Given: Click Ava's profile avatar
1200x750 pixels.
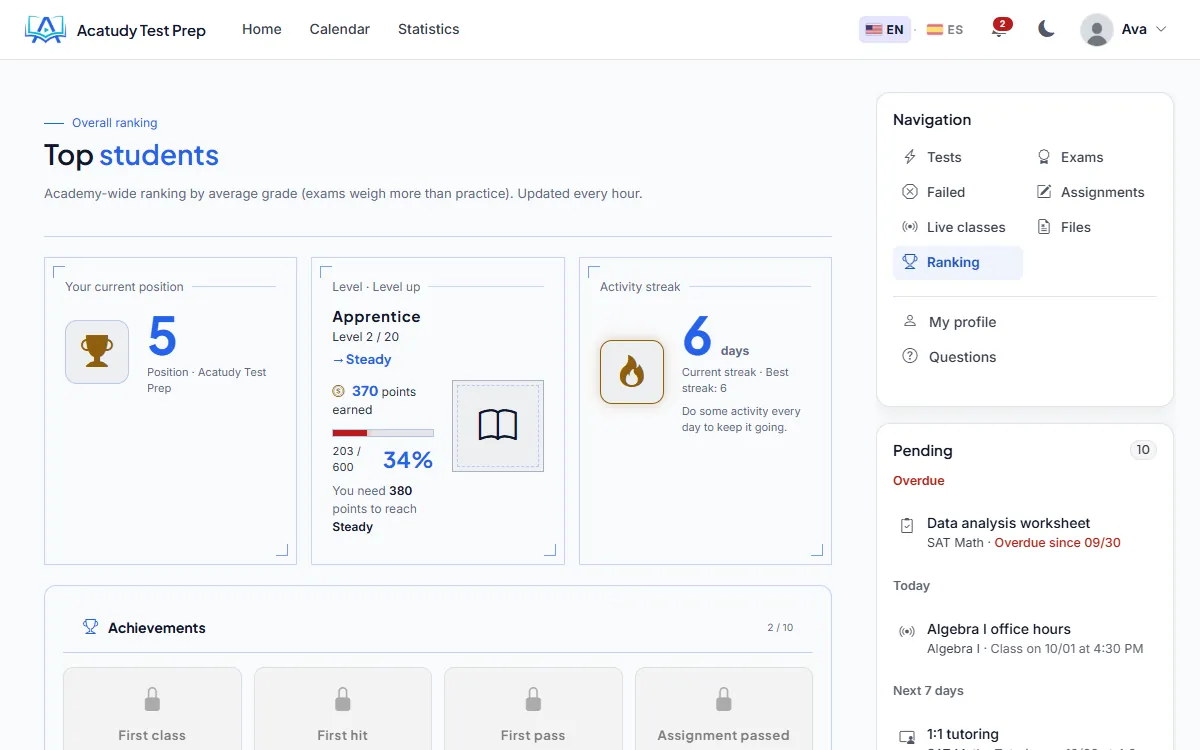Looking at the screenshot, I should pyautogui.click(x=1097, y=30).
